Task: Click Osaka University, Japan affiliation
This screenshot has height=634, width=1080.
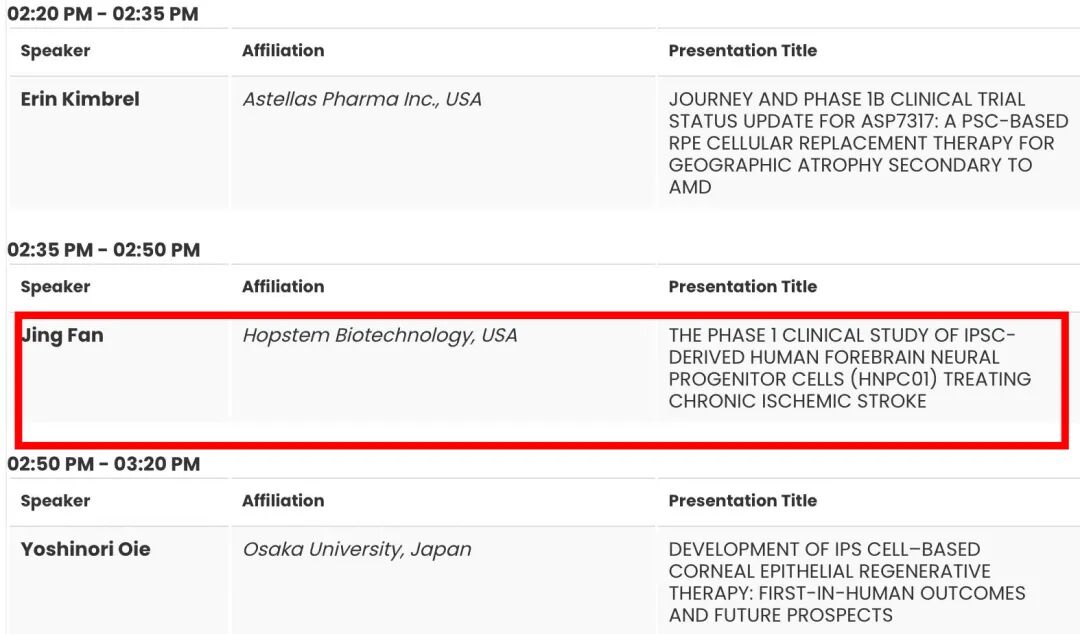Action: pos(357,549)
